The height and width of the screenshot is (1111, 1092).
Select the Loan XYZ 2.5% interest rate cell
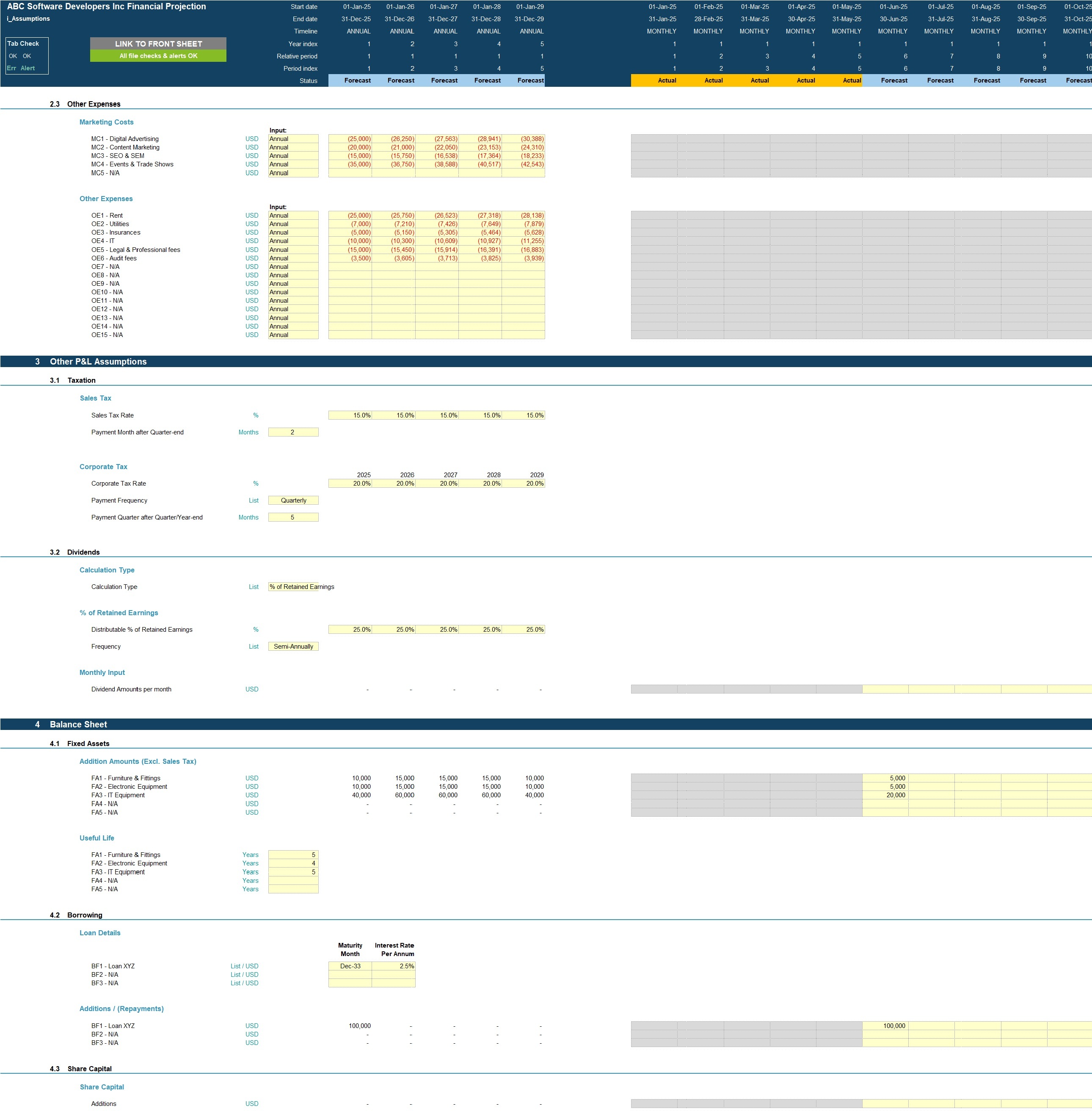tap(394, 966)
